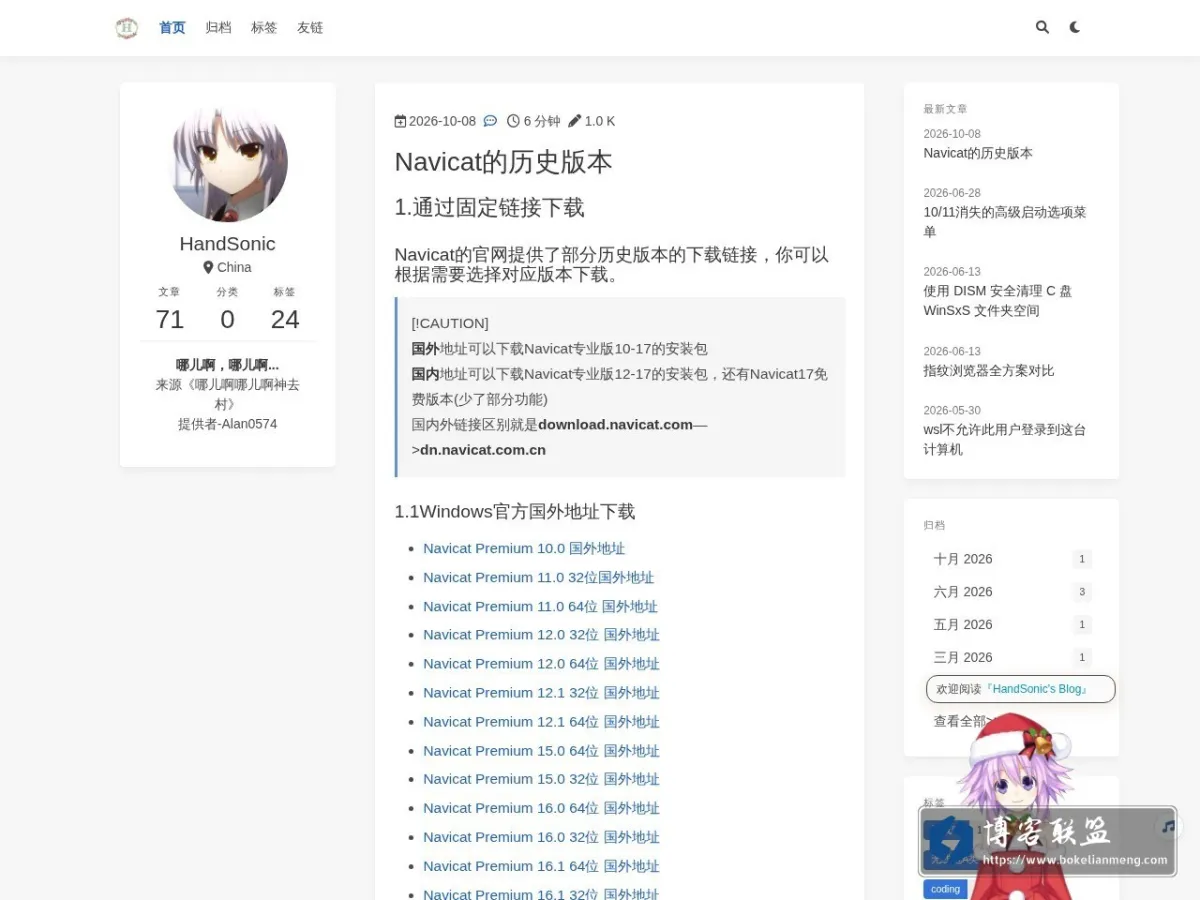
Task: Click the text 提供者-Alan0574
Action: 228,424
